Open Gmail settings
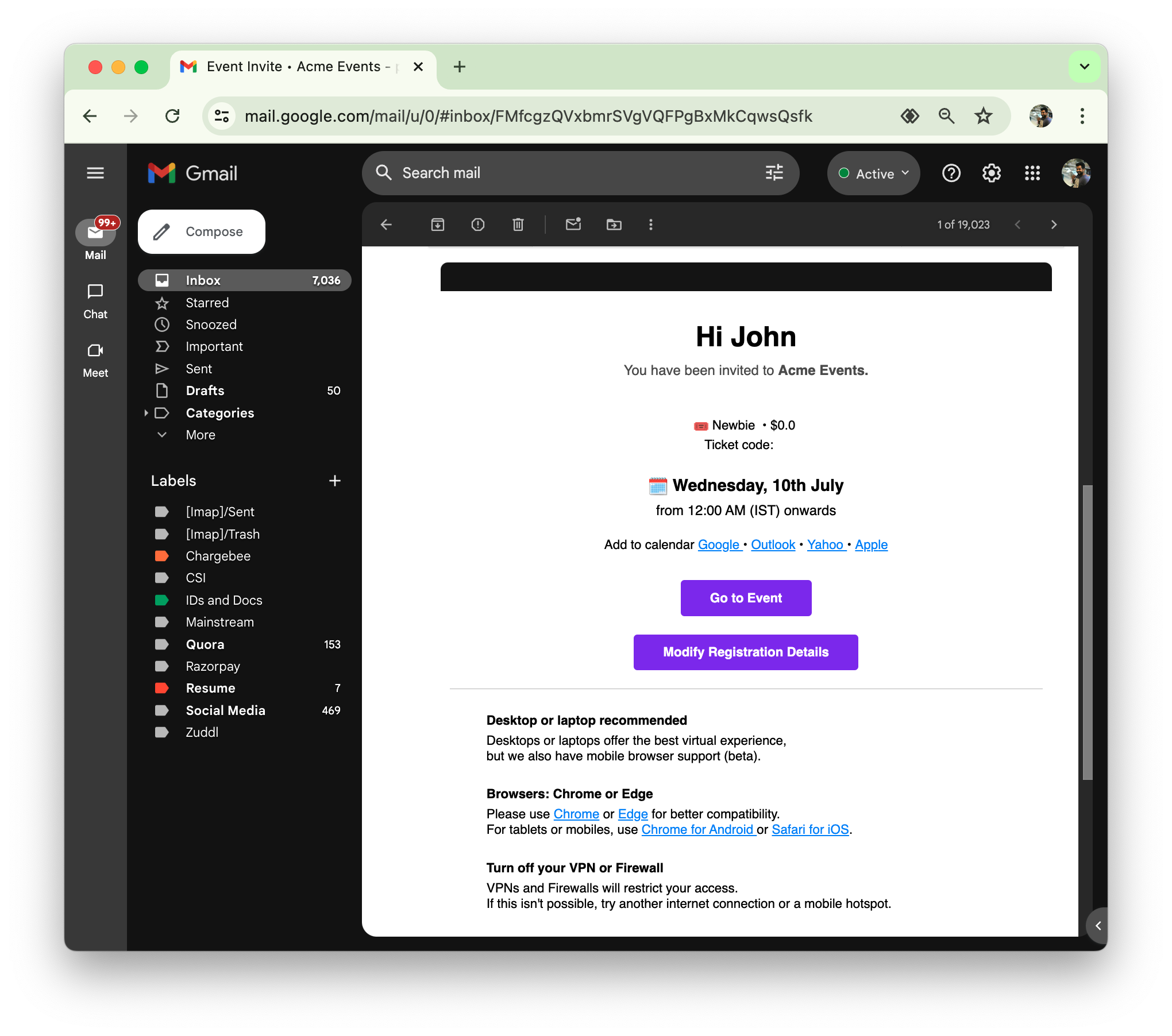The image size is (1172, 1036). 991,173
